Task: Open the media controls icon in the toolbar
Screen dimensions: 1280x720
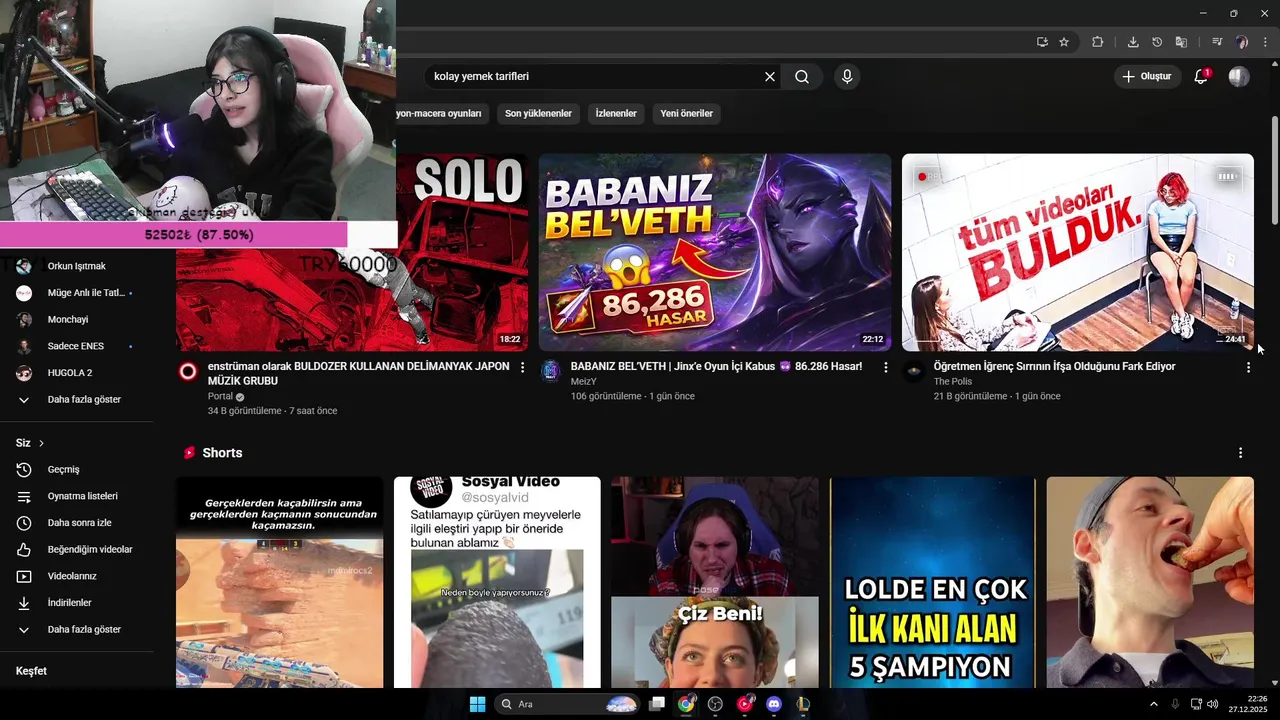Action: pyautogui.click(x=1217, y=42)
